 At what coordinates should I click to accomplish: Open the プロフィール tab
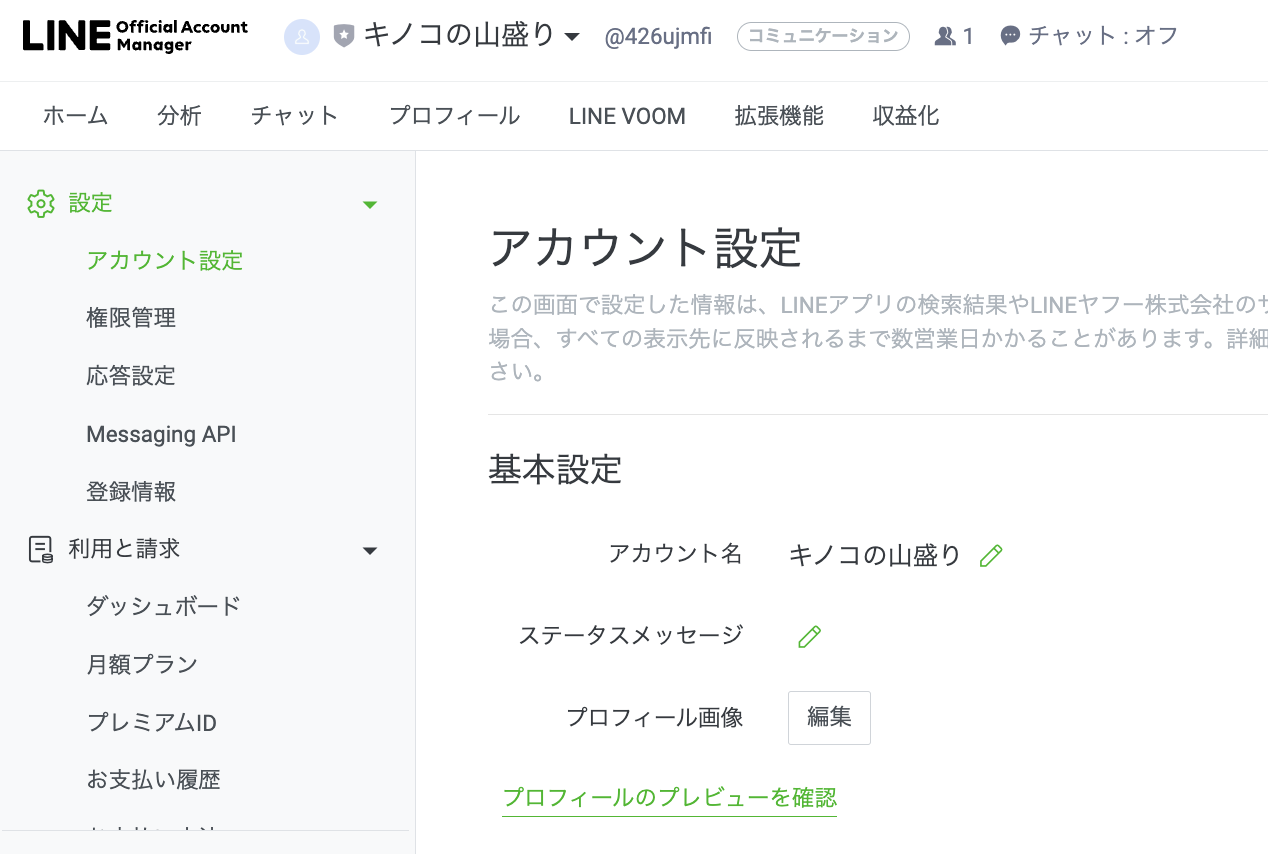point(454,116)
